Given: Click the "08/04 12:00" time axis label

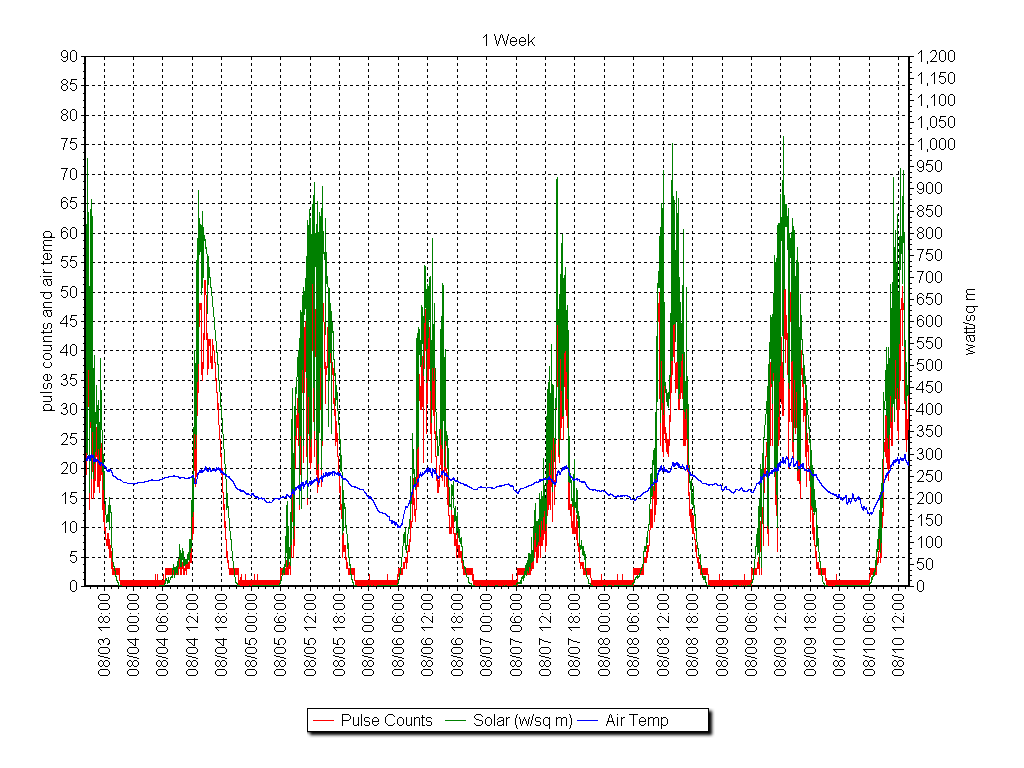Looking at the screenshot, I should pos(192,635).
